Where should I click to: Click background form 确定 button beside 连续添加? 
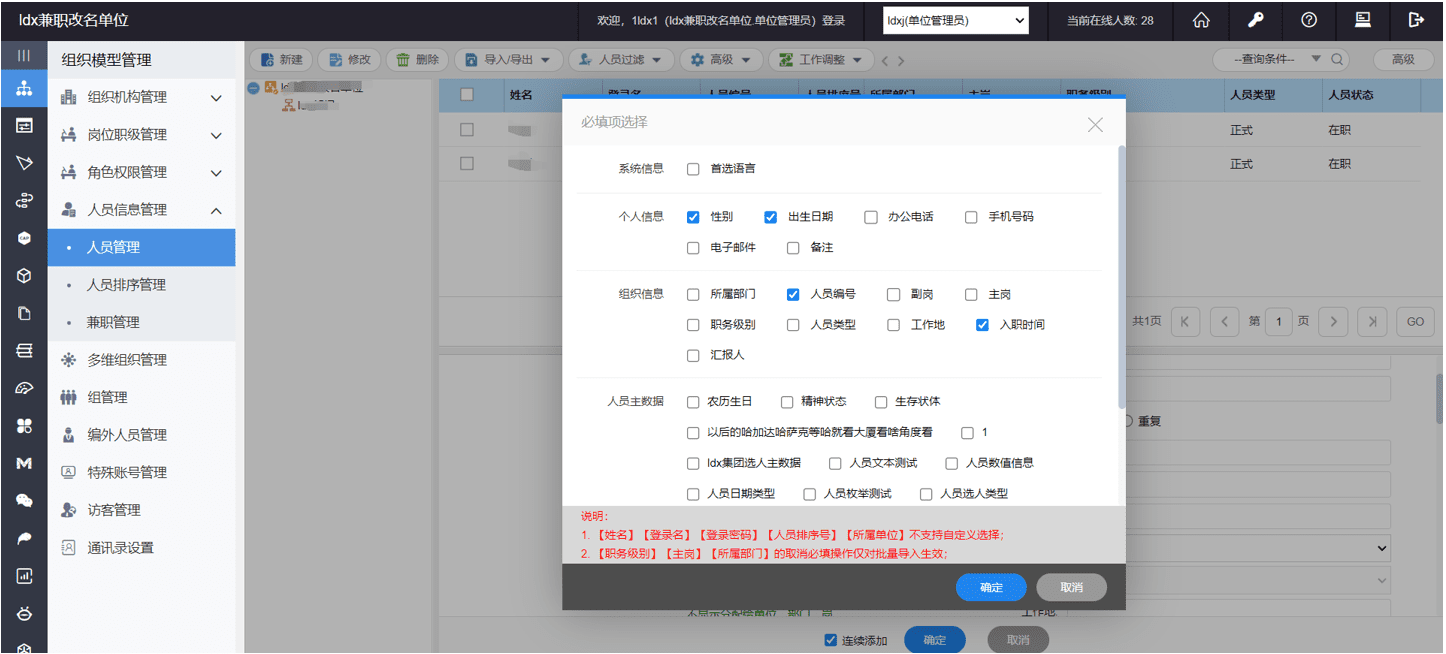pos(934,640)
